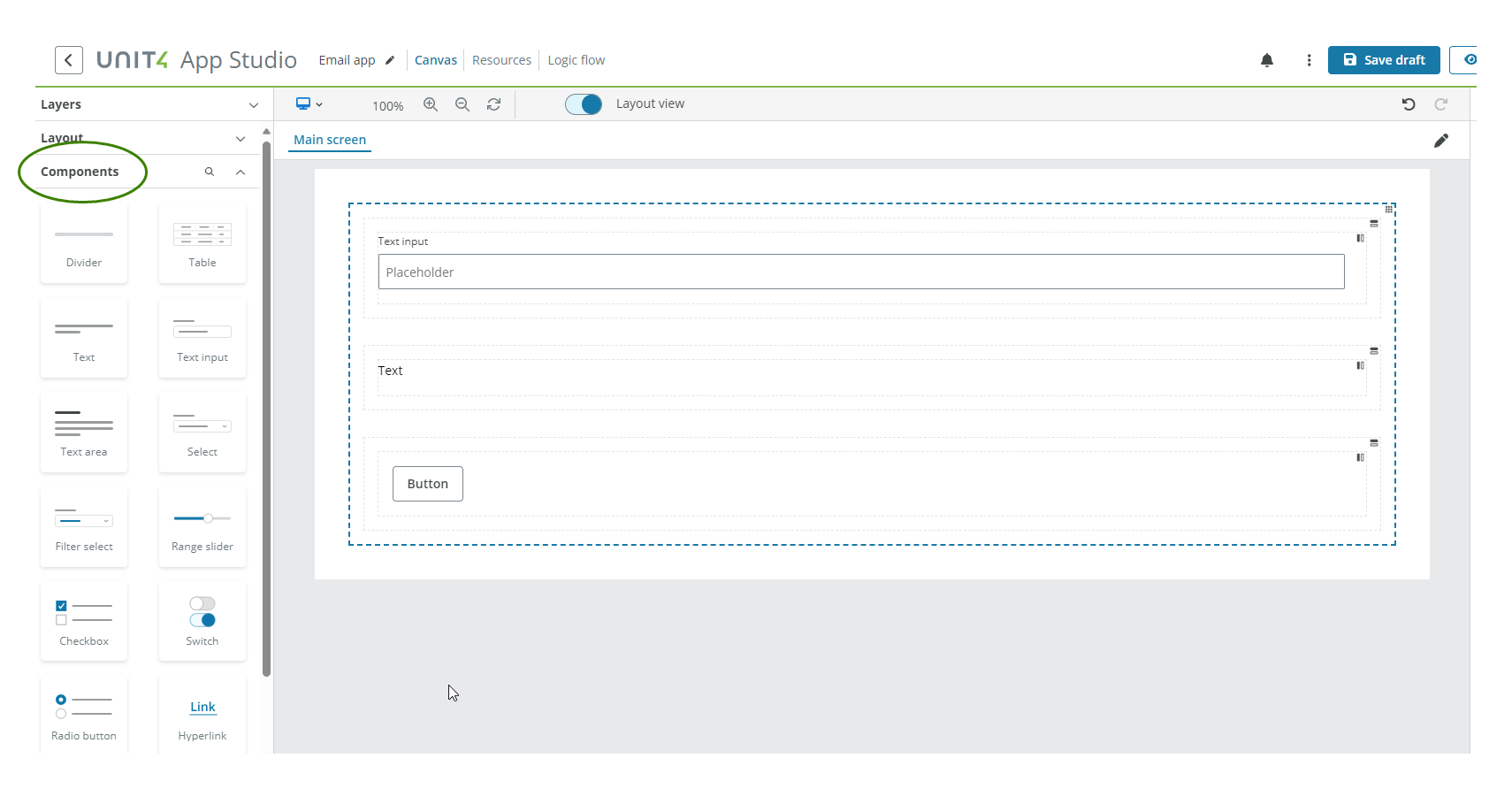
Task: Switch to the Logic flow tab
Action: [x=577, y=60]
